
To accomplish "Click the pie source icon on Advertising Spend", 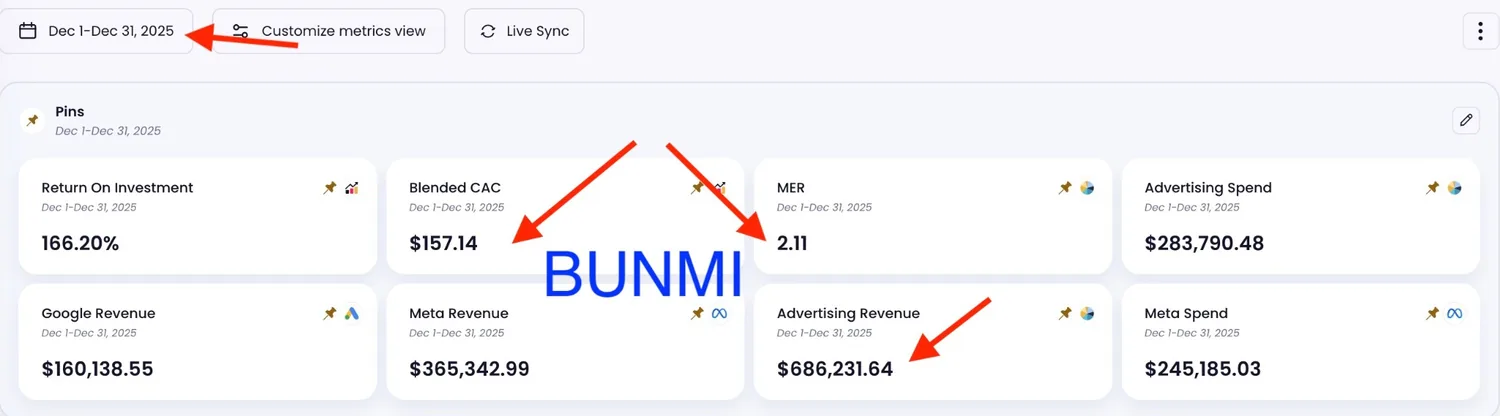I will [x=1455, y=188].
